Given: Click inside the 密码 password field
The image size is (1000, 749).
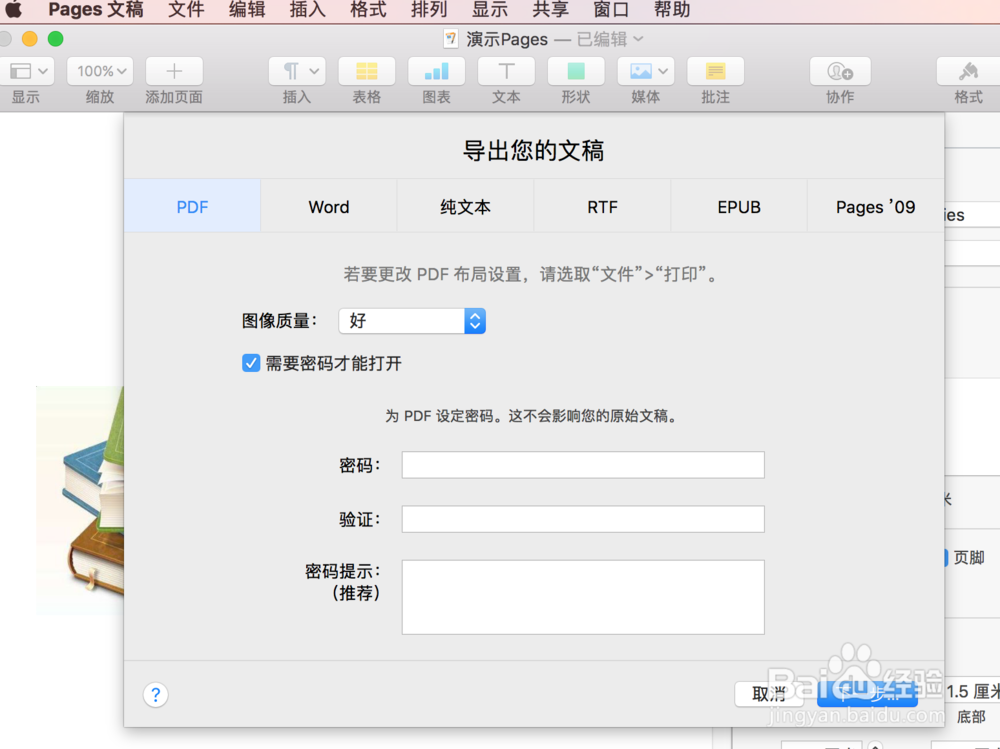Looking at the screenshot, I should pos(582,465).
